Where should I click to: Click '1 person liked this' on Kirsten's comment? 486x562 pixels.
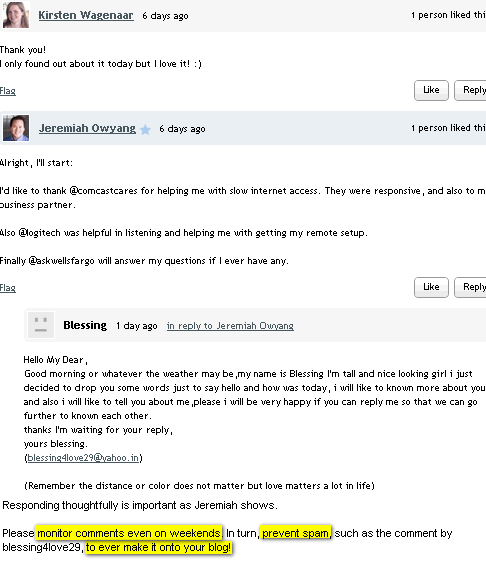pyautogui.click(x=448, y=15)
